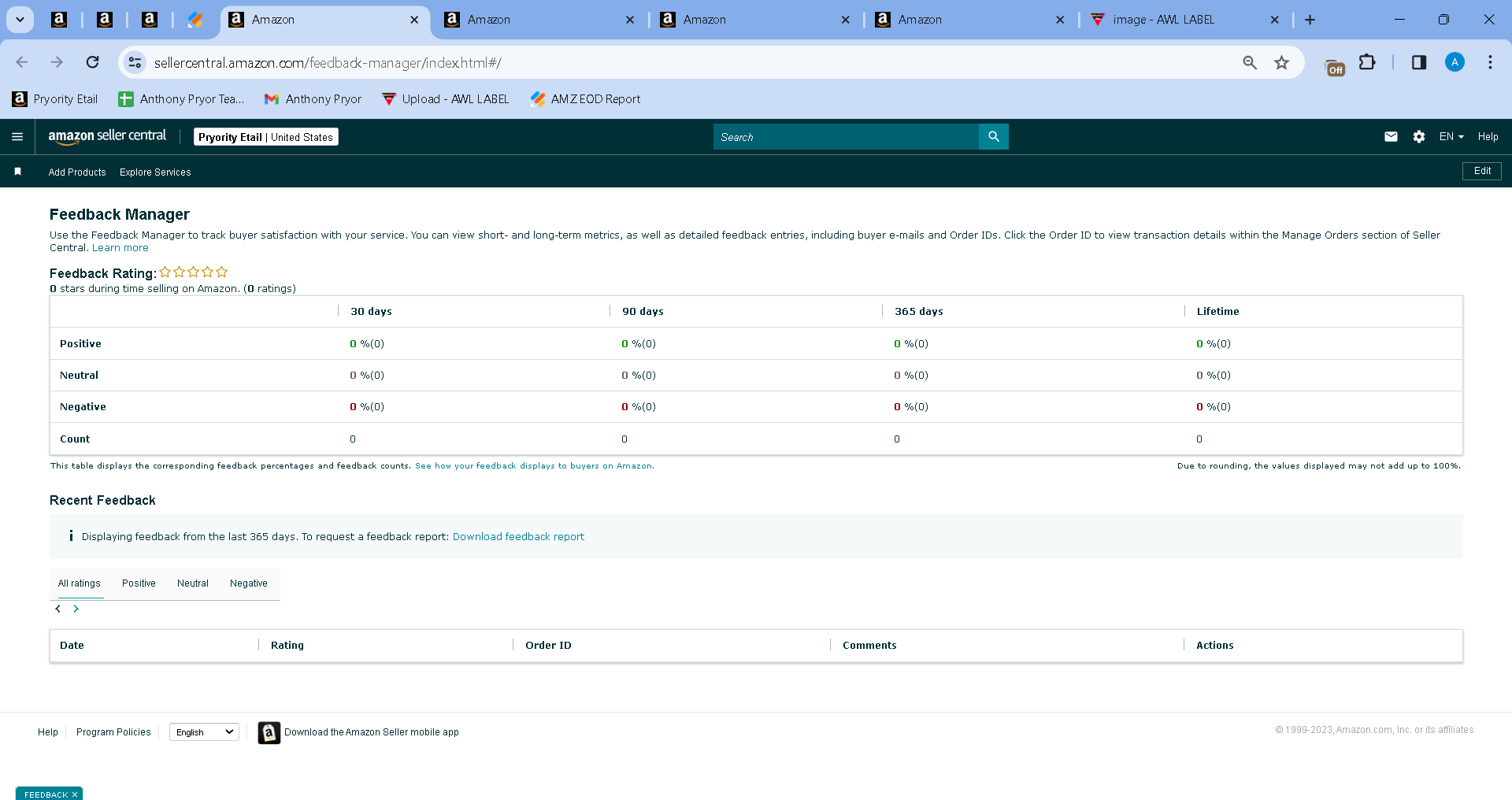Click the Lifetime column header
This screenshot has width=1512, height=800.
[1217, 312]
